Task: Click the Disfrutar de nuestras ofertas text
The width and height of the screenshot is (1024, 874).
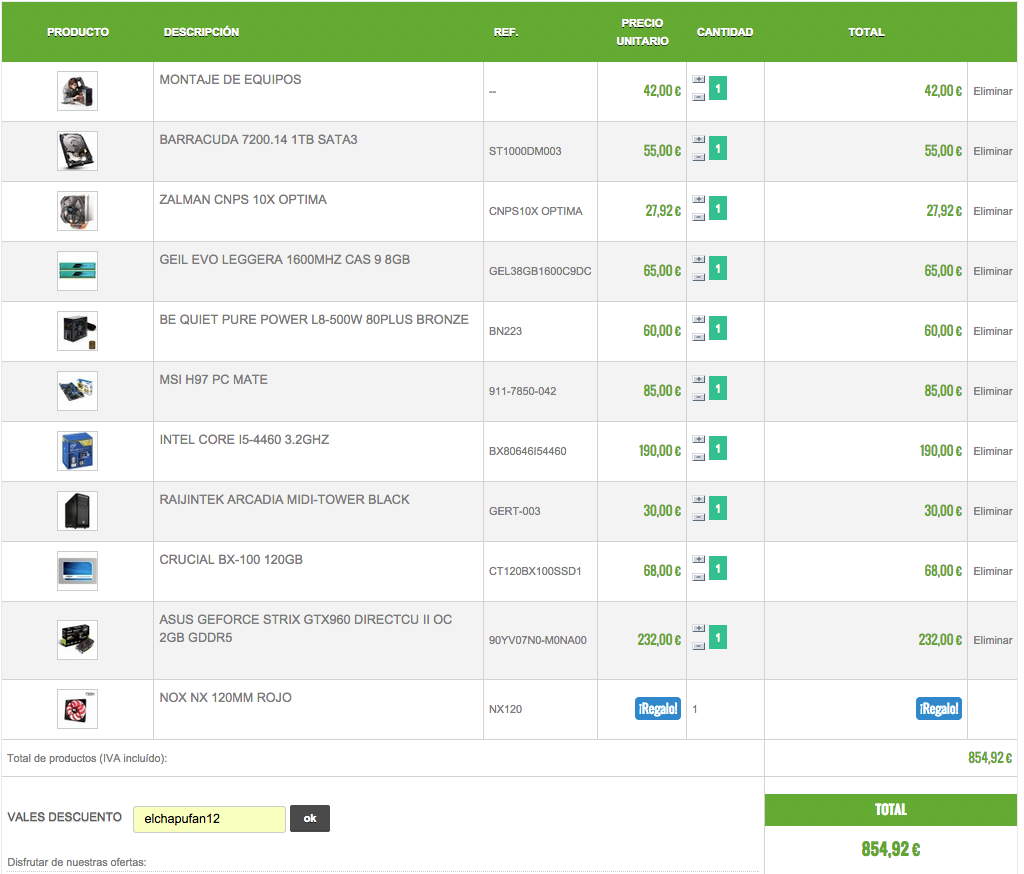Action: click(x=77, y=863)
